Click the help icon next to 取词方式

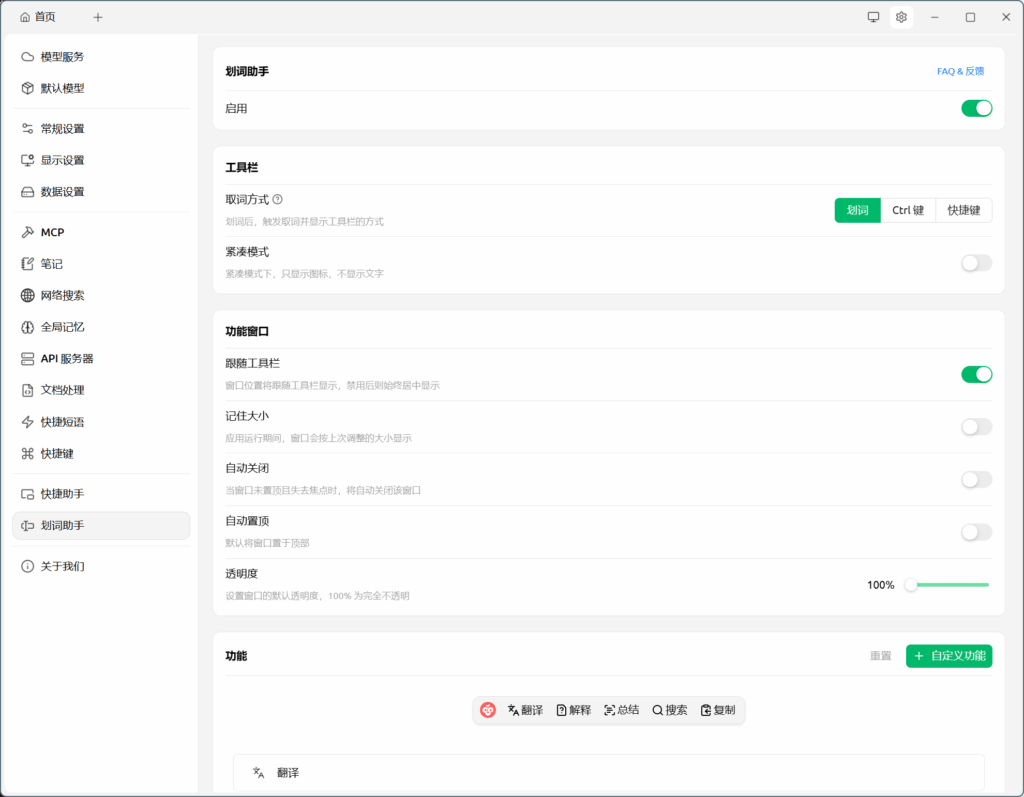[x=278, y=200]
